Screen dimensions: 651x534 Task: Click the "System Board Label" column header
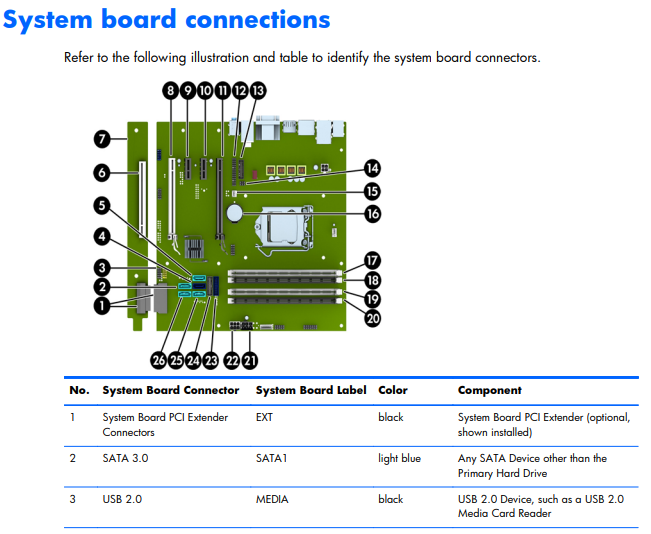pos(311,390)
